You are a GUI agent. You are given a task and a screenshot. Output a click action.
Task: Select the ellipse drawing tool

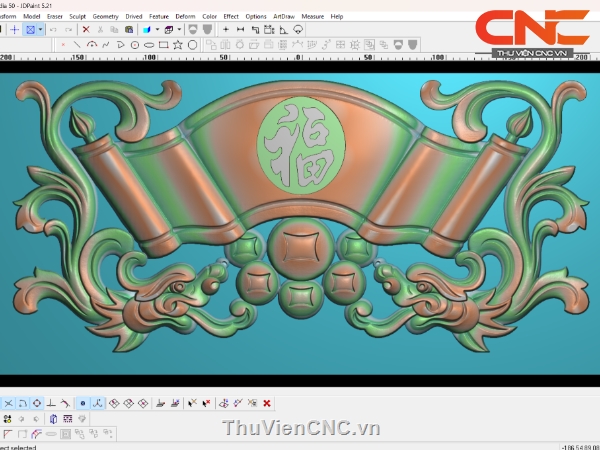click(x=149, y=45)
